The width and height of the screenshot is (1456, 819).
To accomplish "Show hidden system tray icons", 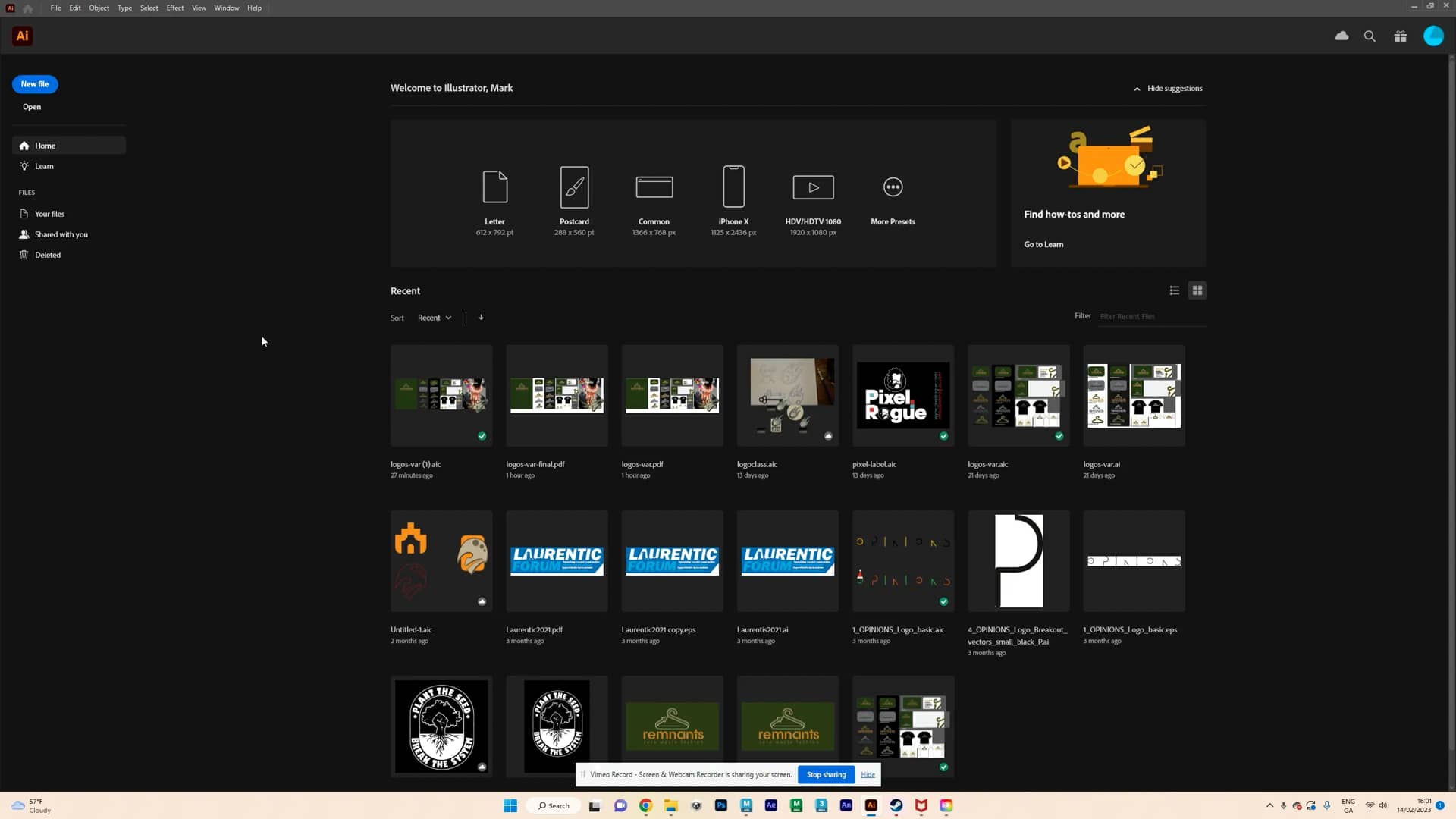I will click(1269, 805).
